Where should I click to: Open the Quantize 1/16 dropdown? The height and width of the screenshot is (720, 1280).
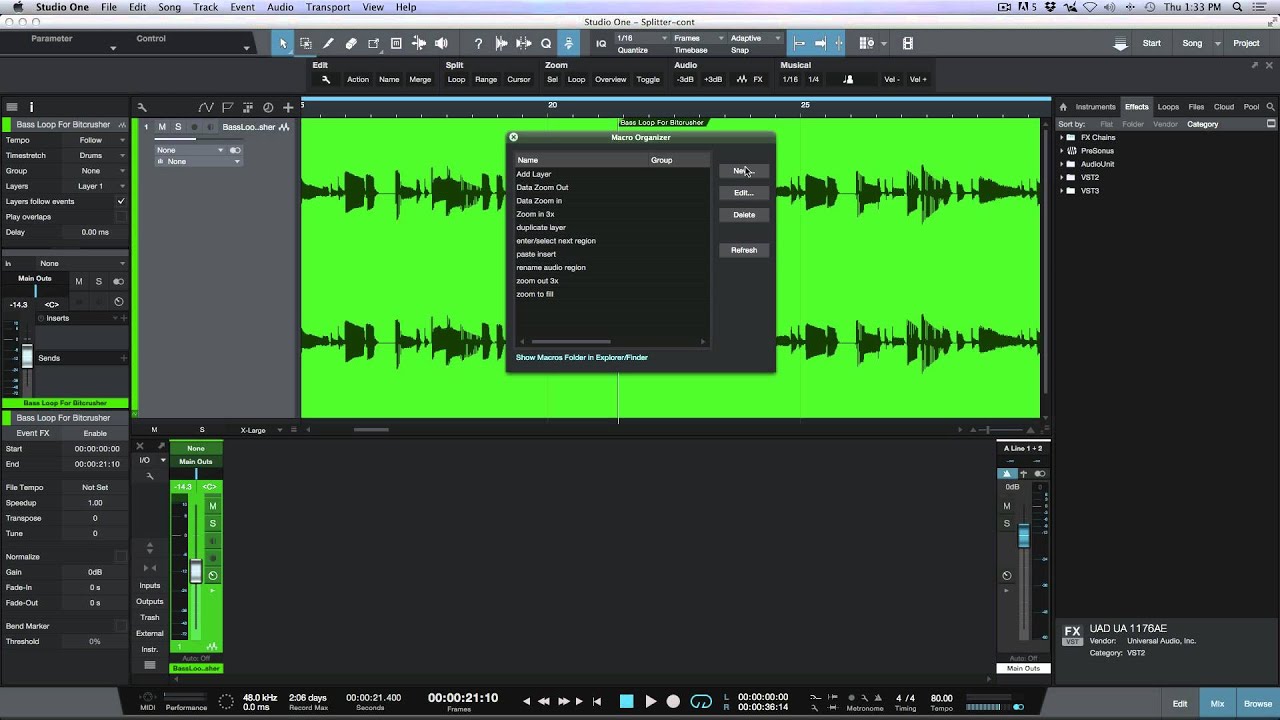pos(642,38)
